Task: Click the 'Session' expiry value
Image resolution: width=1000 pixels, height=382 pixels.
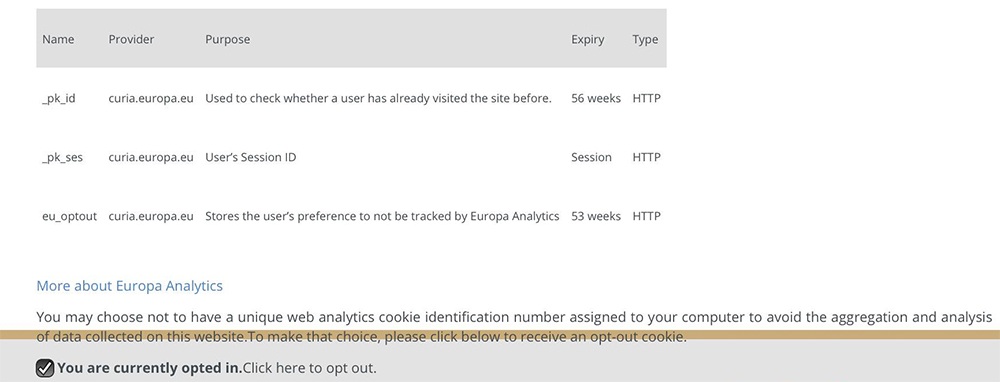Action: coord(591,157)
